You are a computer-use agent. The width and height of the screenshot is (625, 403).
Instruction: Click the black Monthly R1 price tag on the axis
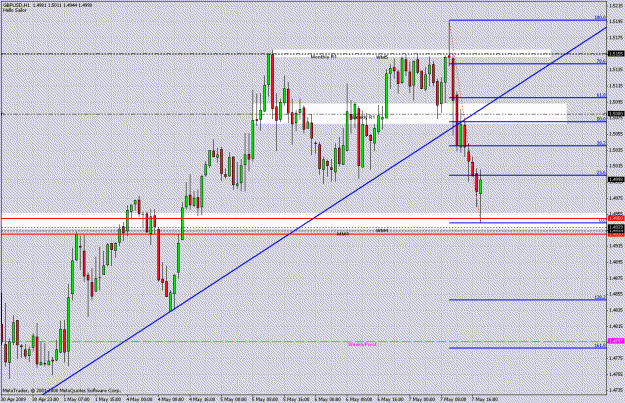(x=616, y=53)
